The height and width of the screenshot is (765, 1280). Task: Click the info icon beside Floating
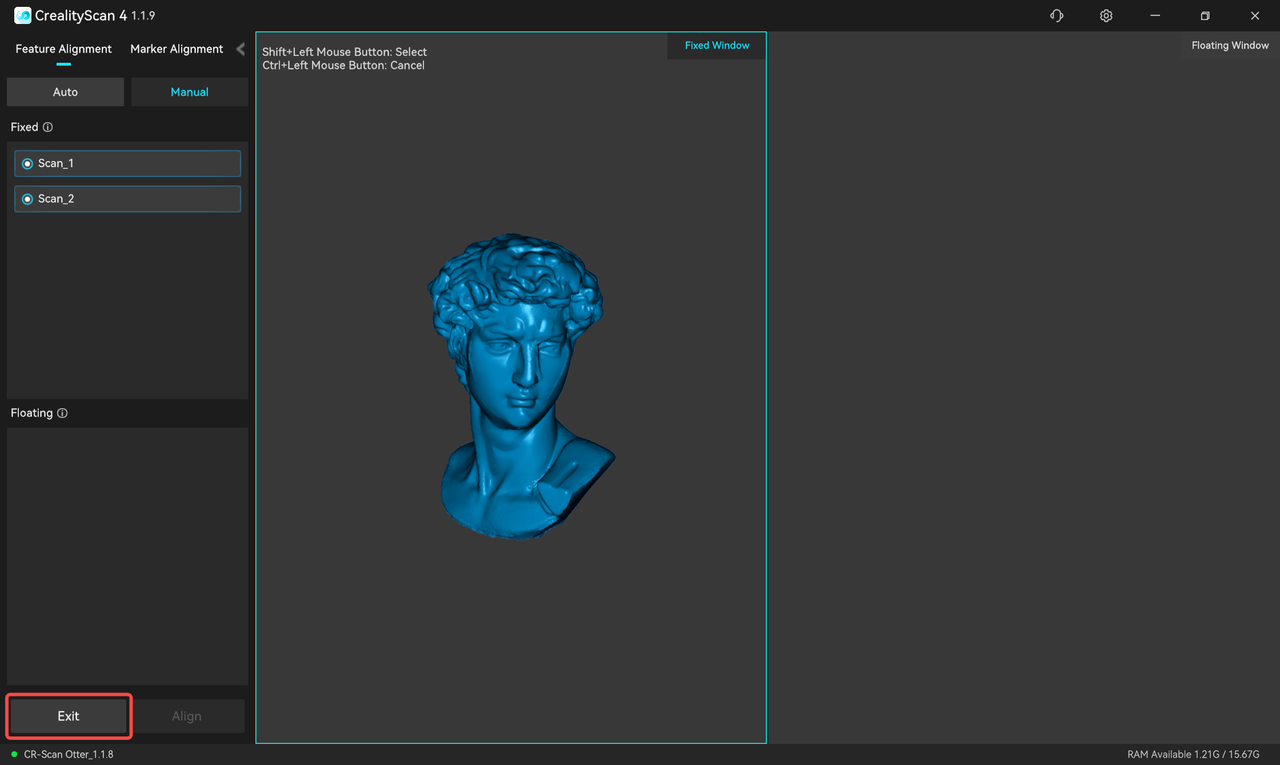click(x=62, y=414)
